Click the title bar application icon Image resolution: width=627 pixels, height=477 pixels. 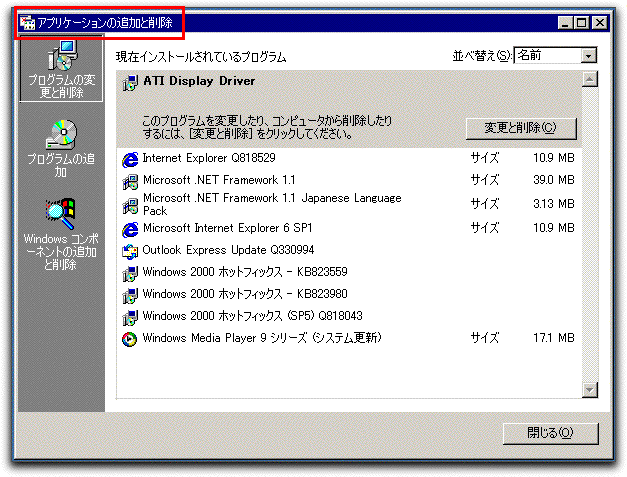tap(28, 23)
